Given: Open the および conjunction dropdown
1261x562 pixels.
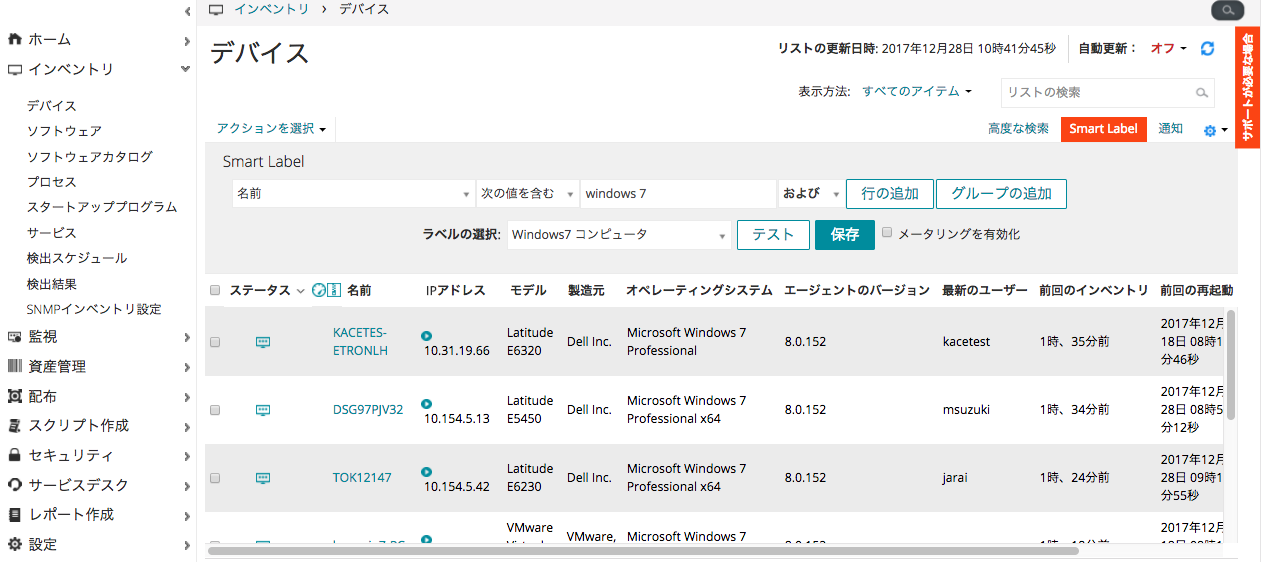Looking at the screenshot, I should click(810, 194).
